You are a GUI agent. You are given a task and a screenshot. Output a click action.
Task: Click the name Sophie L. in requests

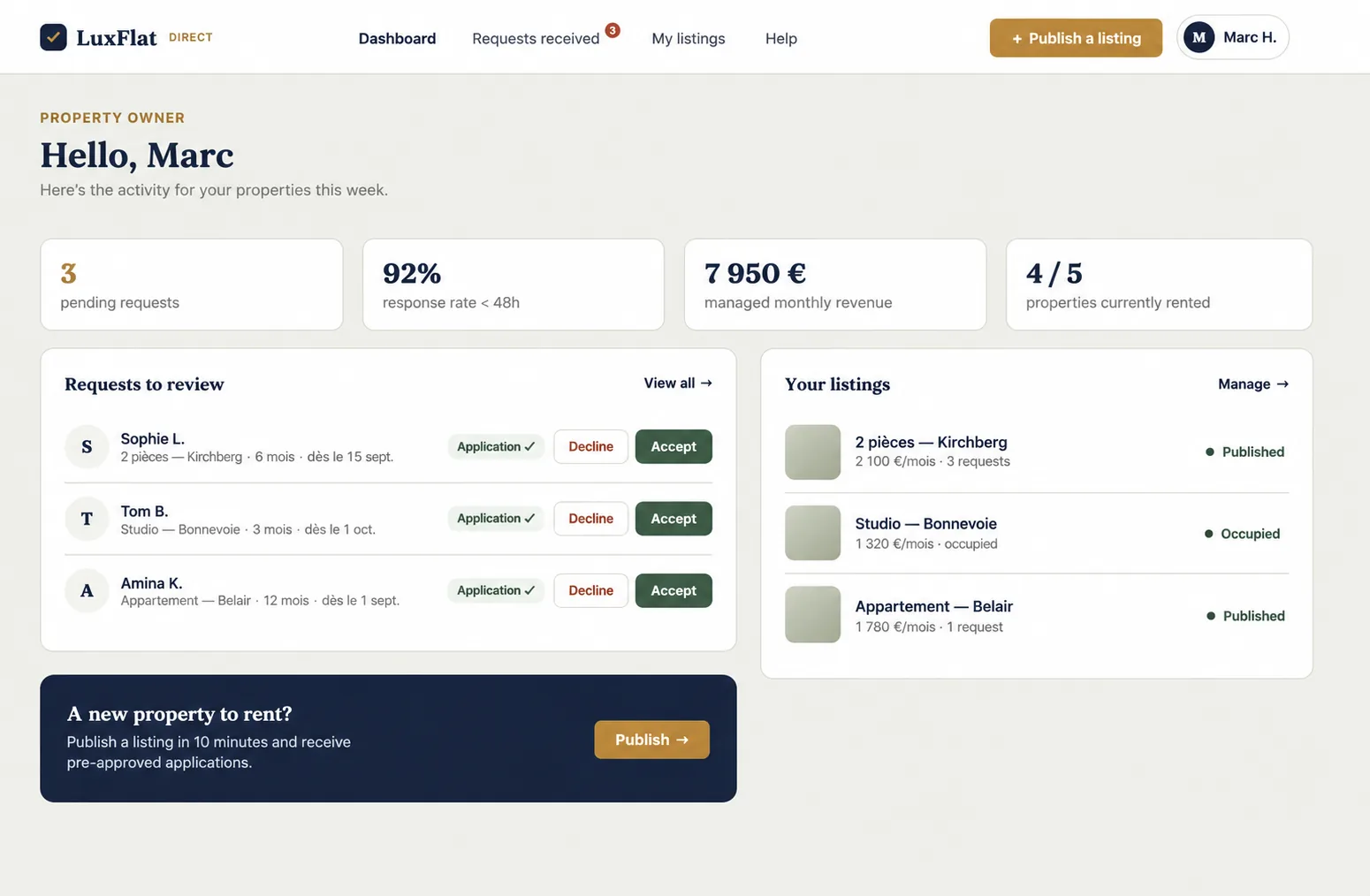click(x=152, y=438)
